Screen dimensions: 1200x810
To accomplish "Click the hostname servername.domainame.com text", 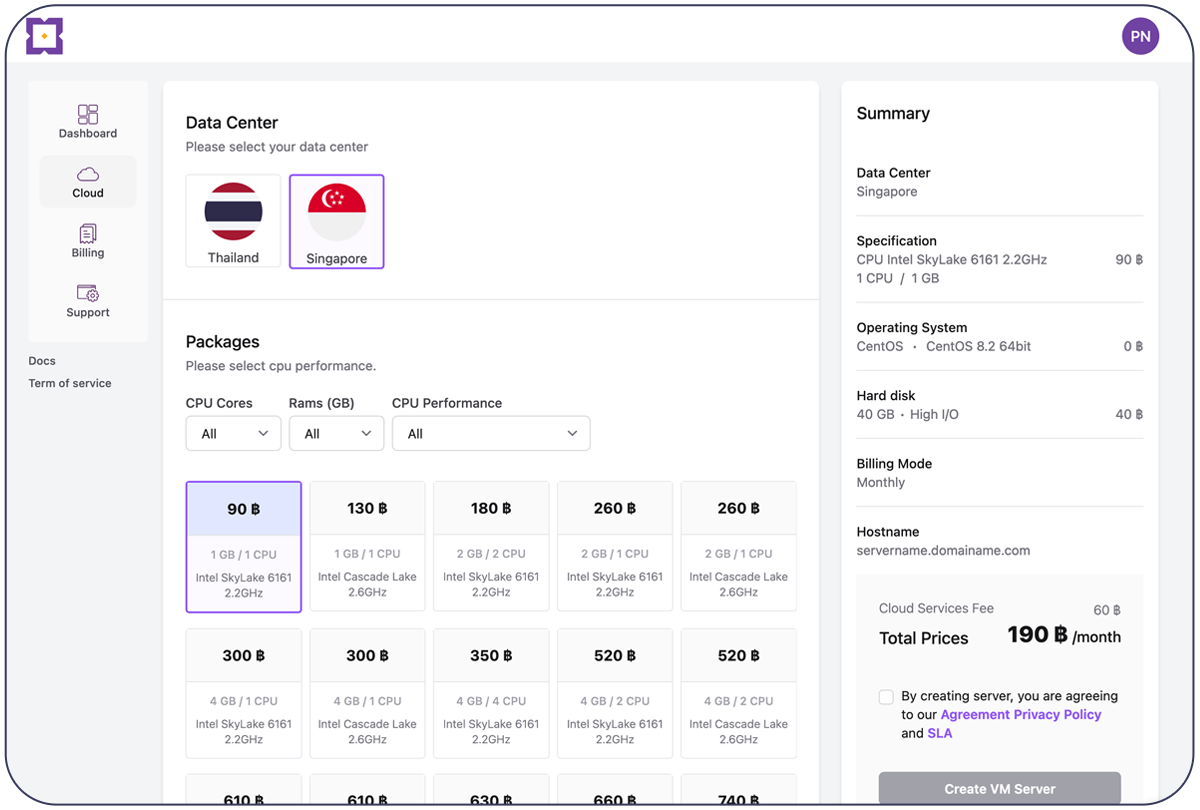I will (943, 551).
